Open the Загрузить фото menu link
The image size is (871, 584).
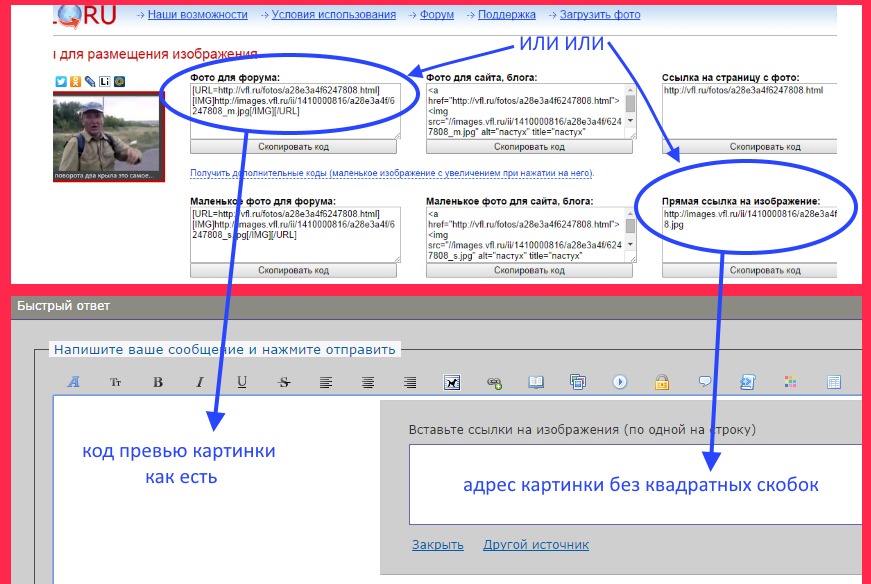pos(599,15)
